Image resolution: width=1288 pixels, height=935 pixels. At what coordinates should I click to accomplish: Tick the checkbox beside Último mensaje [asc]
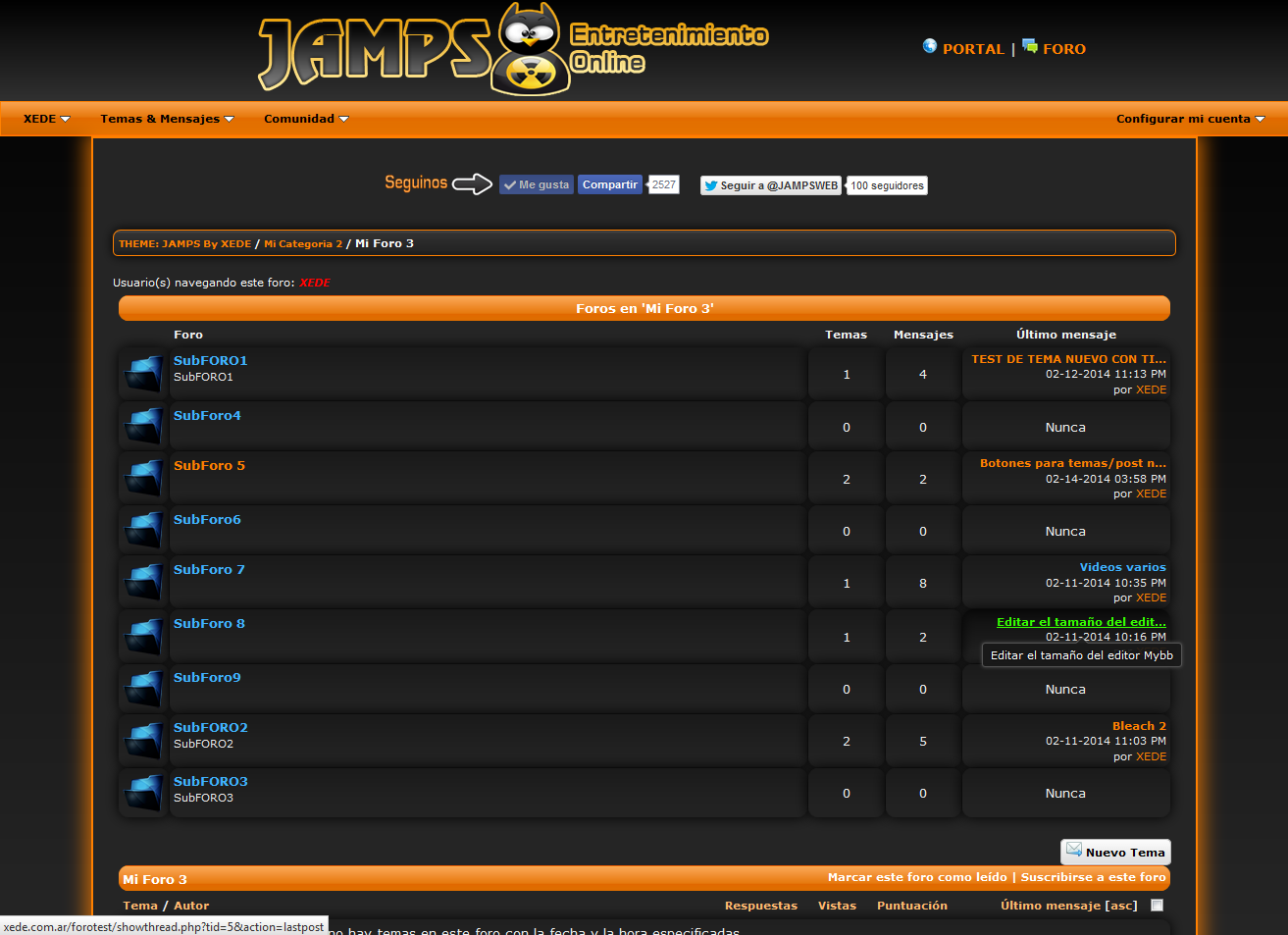click(1158, 906)
